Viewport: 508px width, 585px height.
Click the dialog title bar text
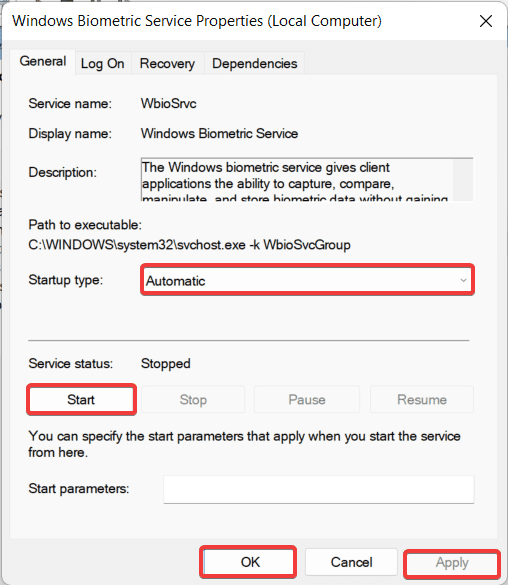[197, 21]
